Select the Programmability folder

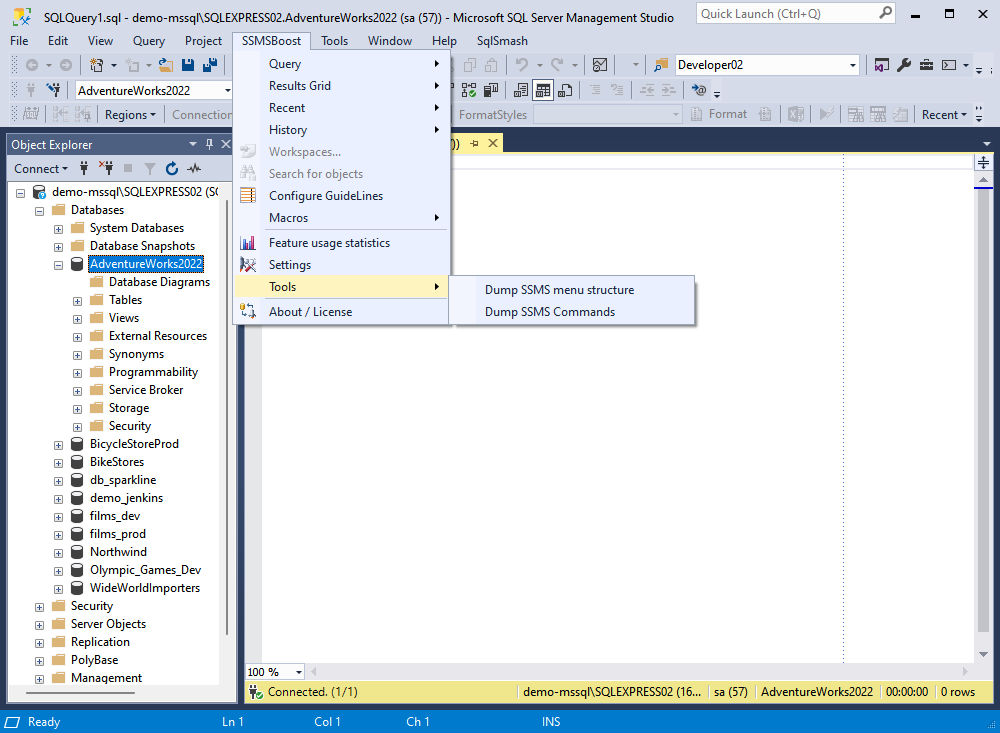pyautogui.click(x=153, y=372)
